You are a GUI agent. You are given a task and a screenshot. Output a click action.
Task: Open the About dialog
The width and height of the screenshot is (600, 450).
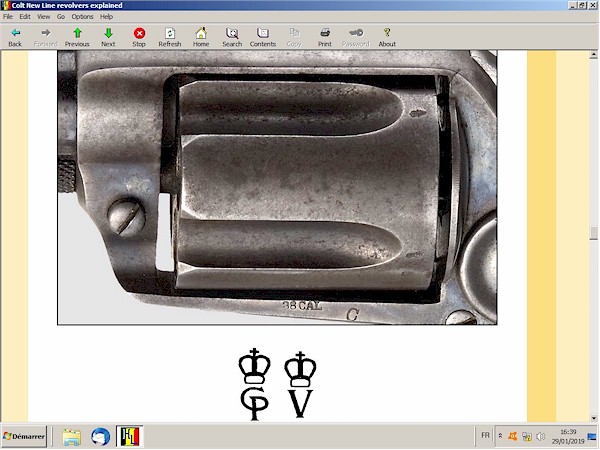pyautogui.click(x=387, y=37)
